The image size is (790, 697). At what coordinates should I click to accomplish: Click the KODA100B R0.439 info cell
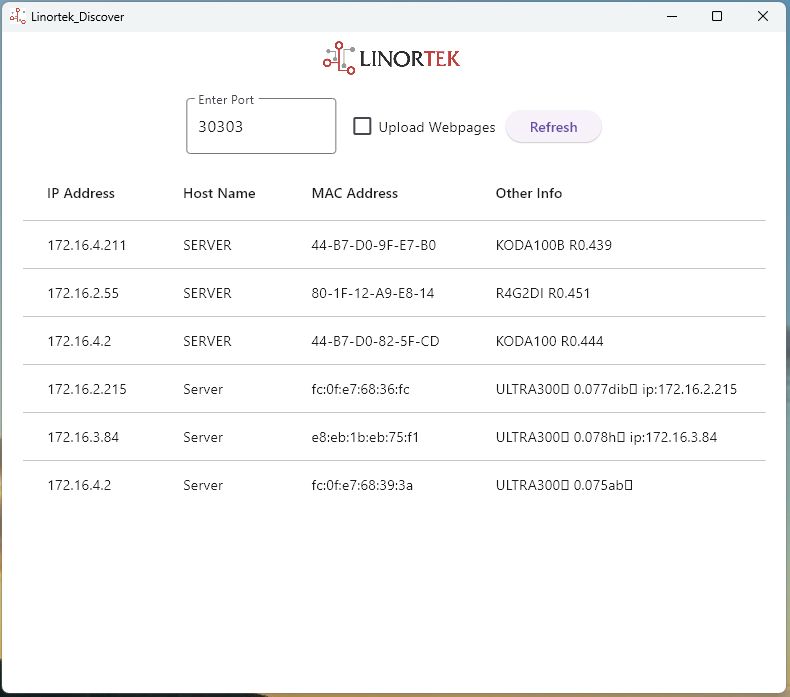point(554,245)
